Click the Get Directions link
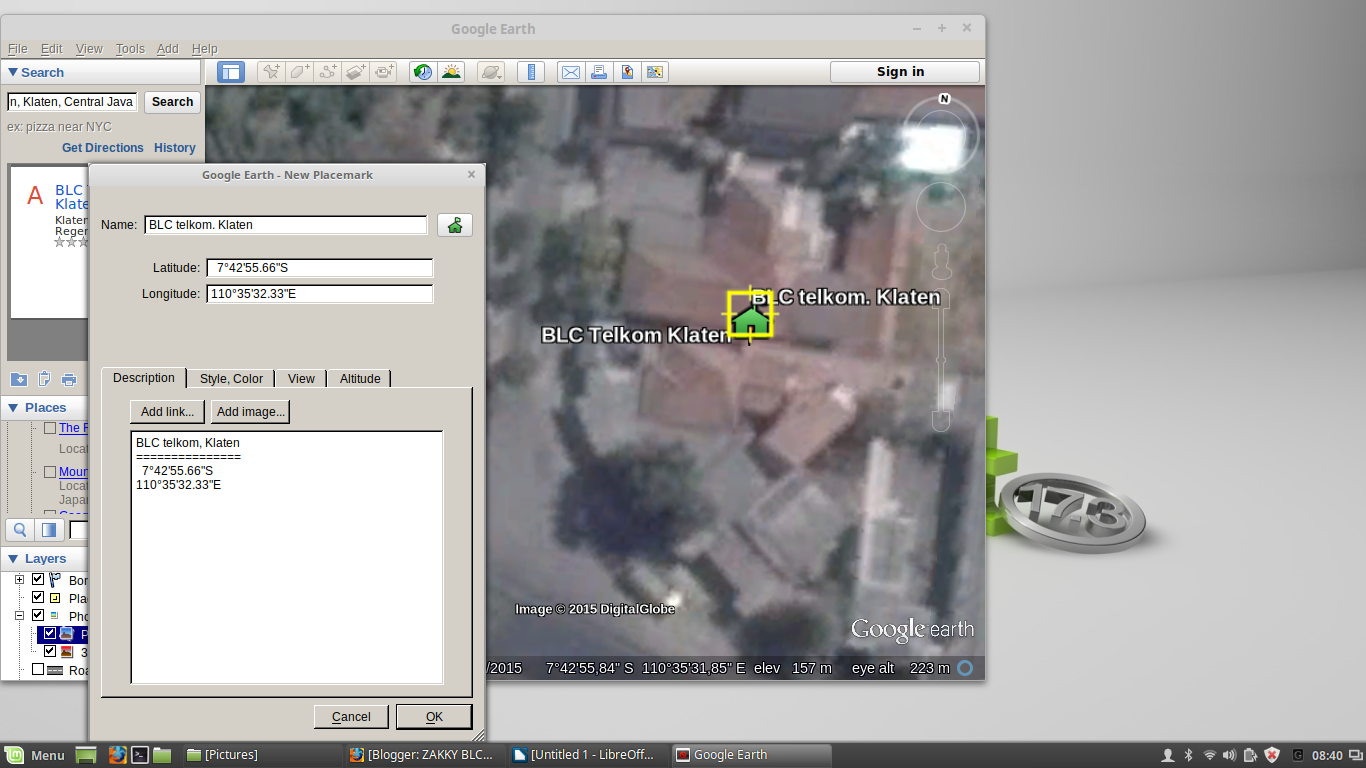This screenshot has height=768, width=1366. click(x=103, y=148)
